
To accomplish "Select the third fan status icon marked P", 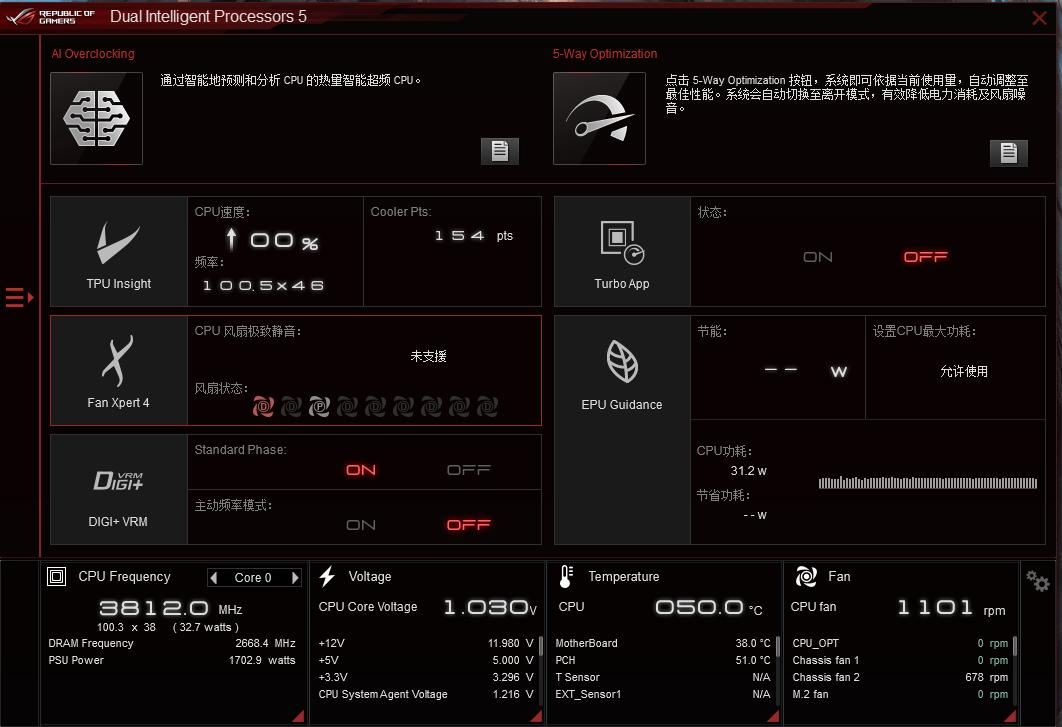I will [x=319, y=407].
